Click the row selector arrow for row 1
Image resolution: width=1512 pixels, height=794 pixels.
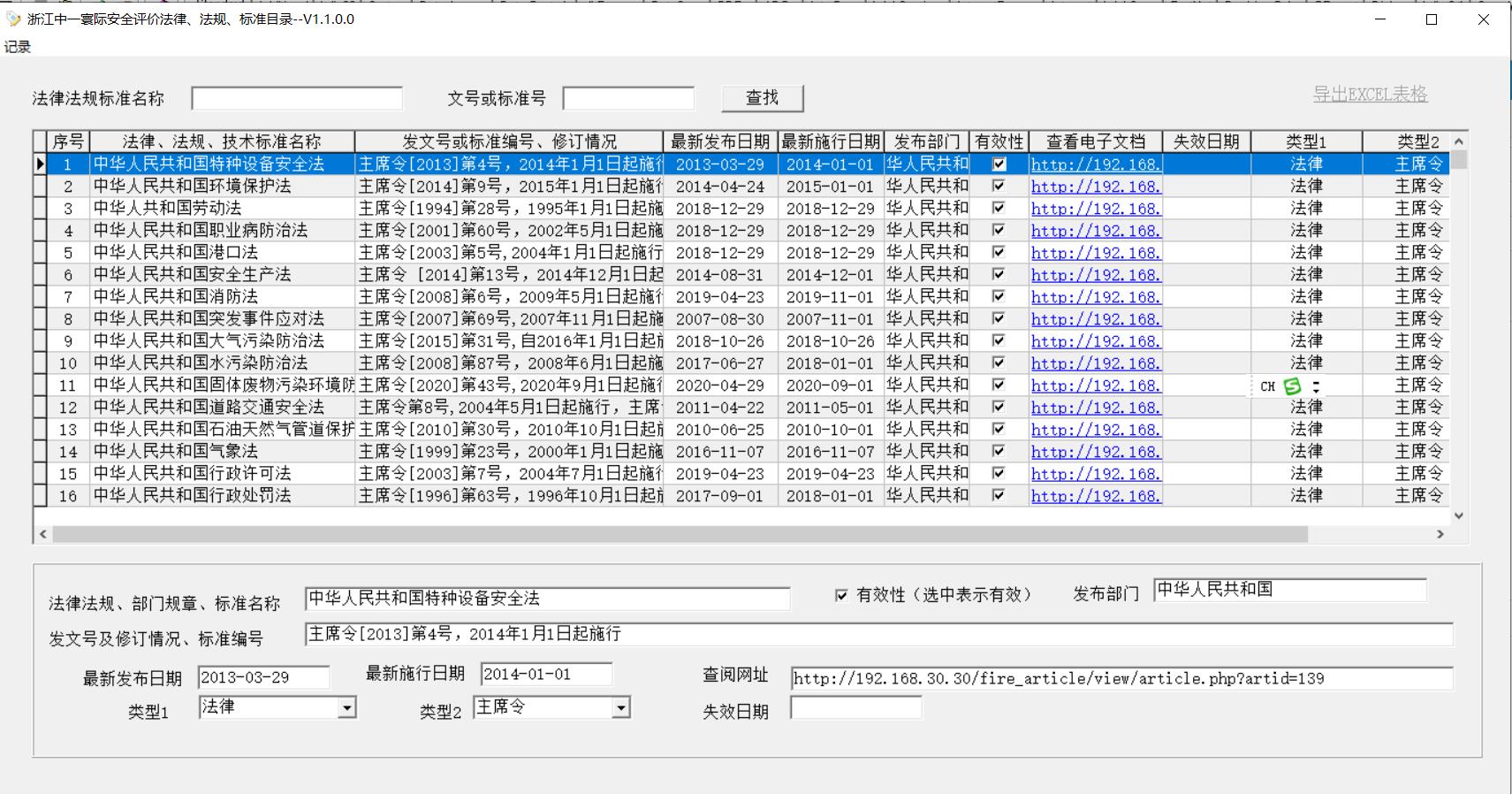[40, 164]
